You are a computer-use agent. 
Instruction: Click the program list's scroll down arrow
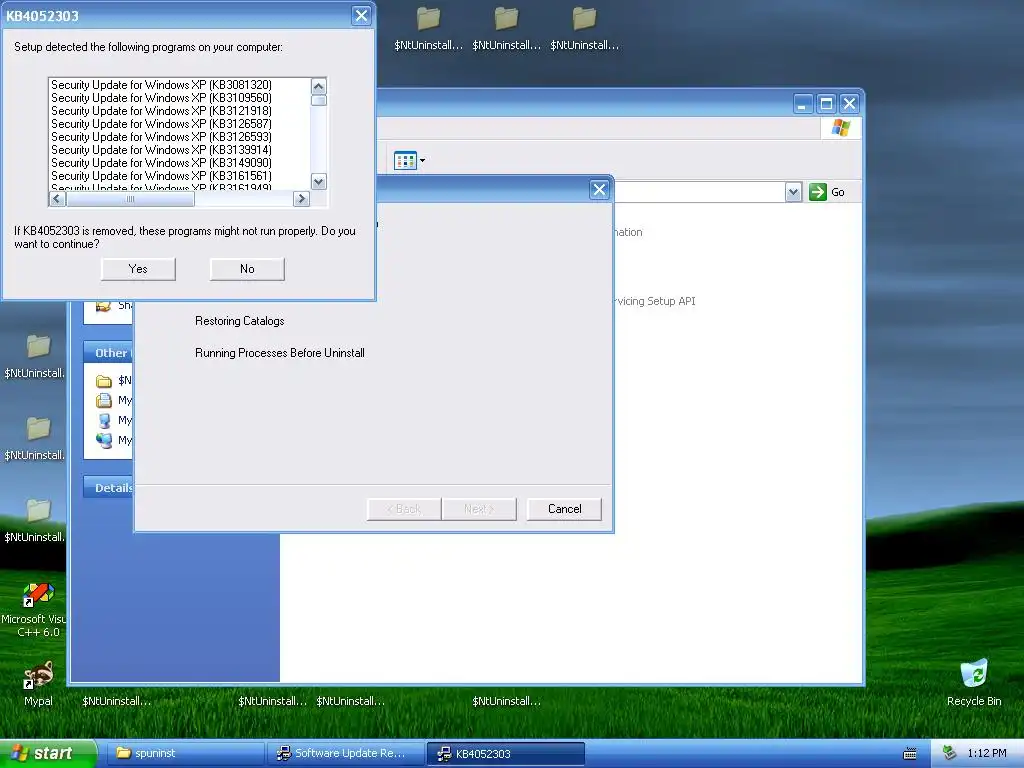319,182
